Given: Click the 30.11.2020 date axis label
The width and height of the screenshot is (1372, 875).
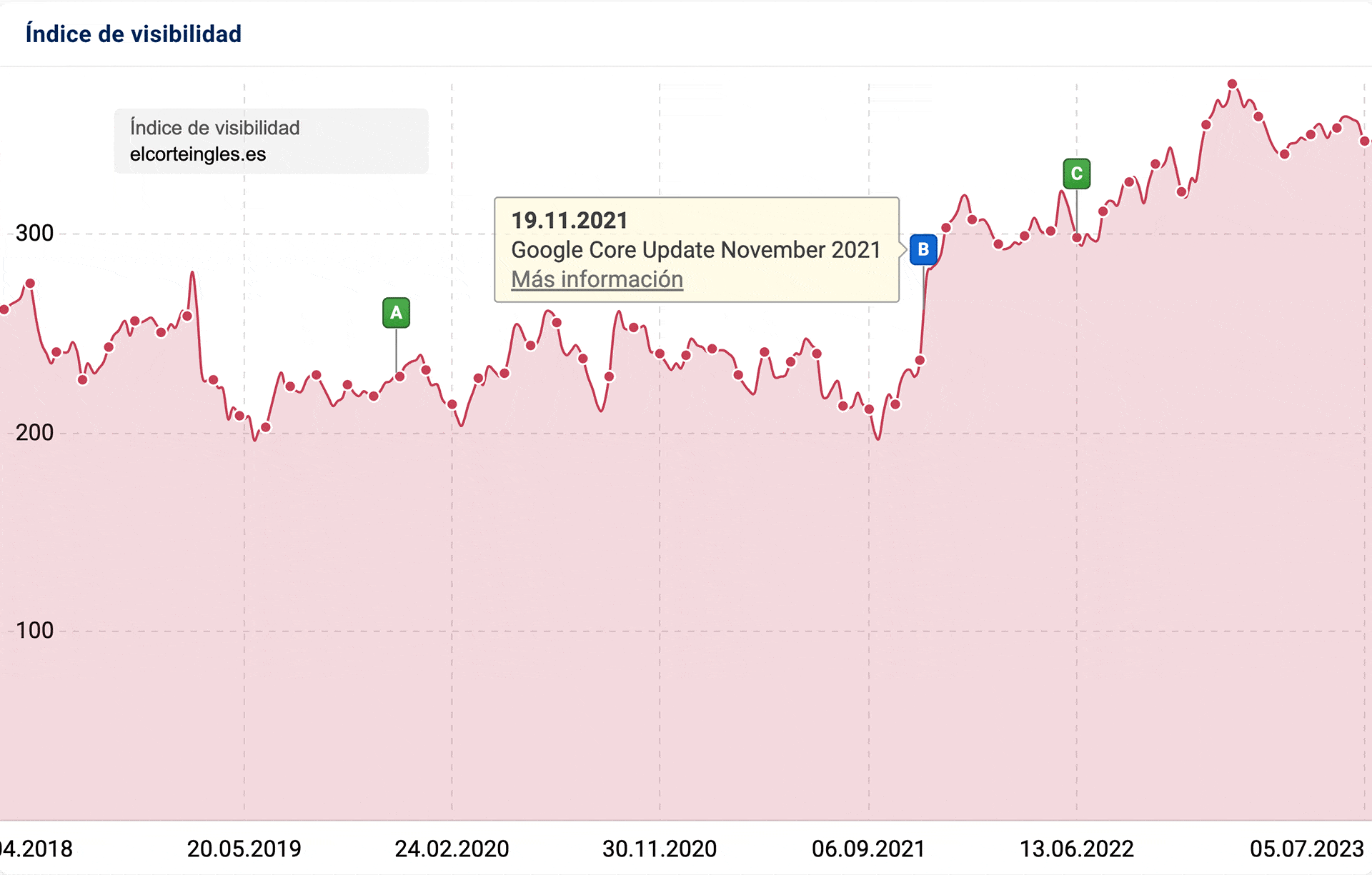Looking at the screenshot, I should point(659,849).
